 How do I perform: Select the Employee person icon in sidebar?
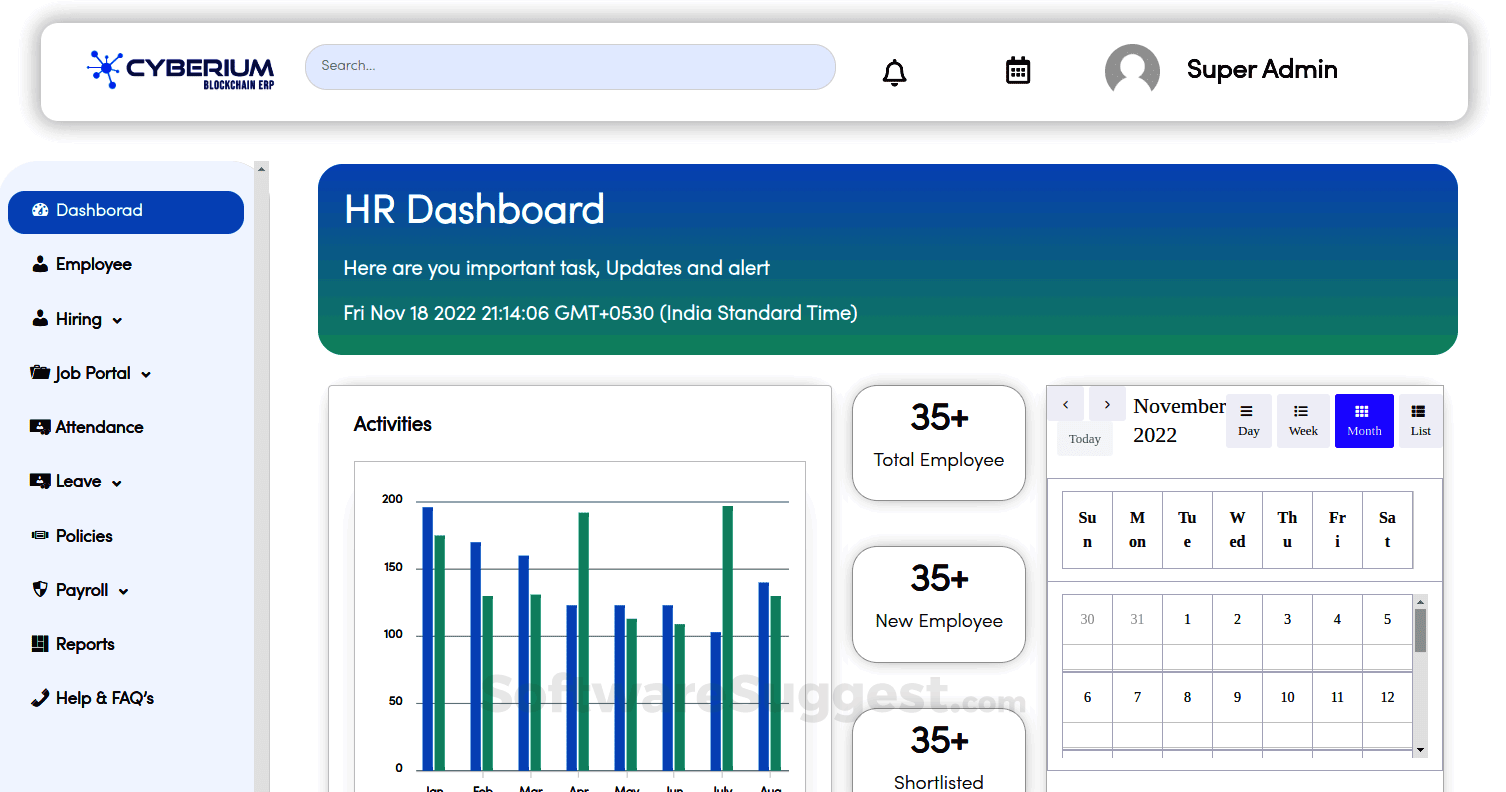click(x=40, y=263)
